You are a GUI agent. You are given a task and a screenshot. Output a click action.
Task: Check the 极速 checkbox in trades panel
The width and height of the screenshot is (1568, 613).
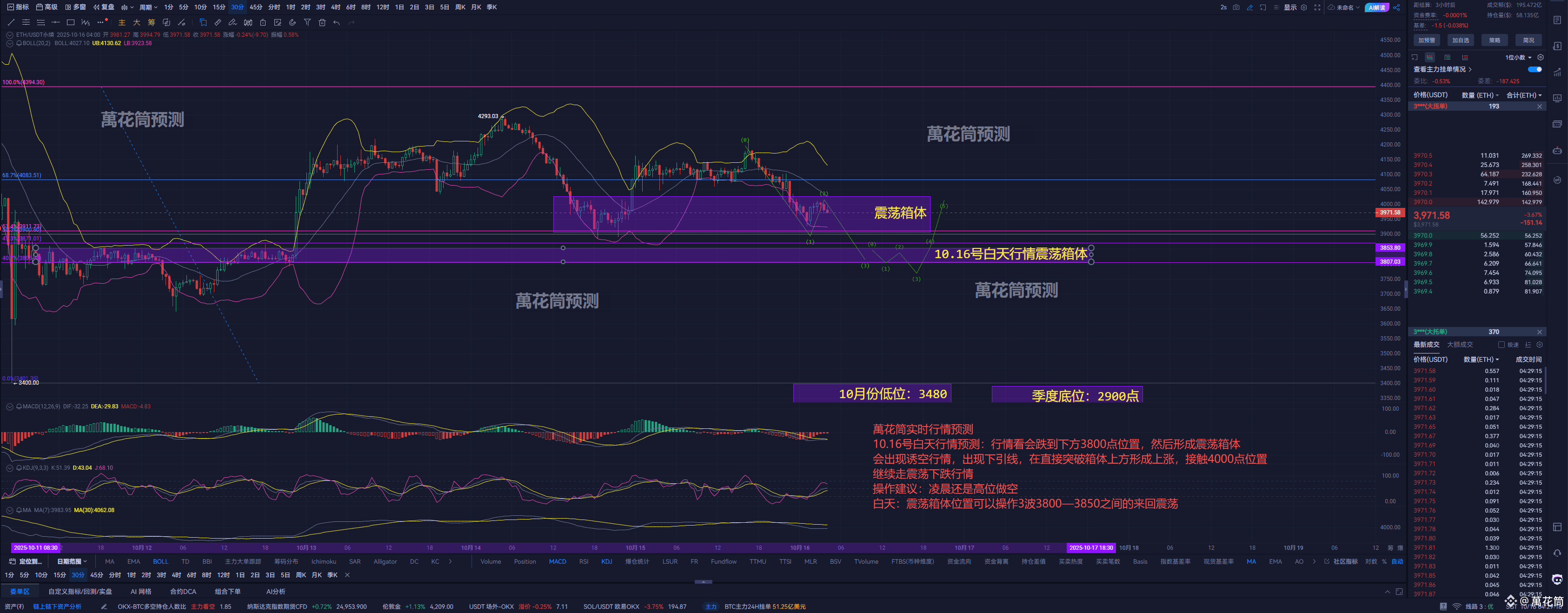point(1501,345)
